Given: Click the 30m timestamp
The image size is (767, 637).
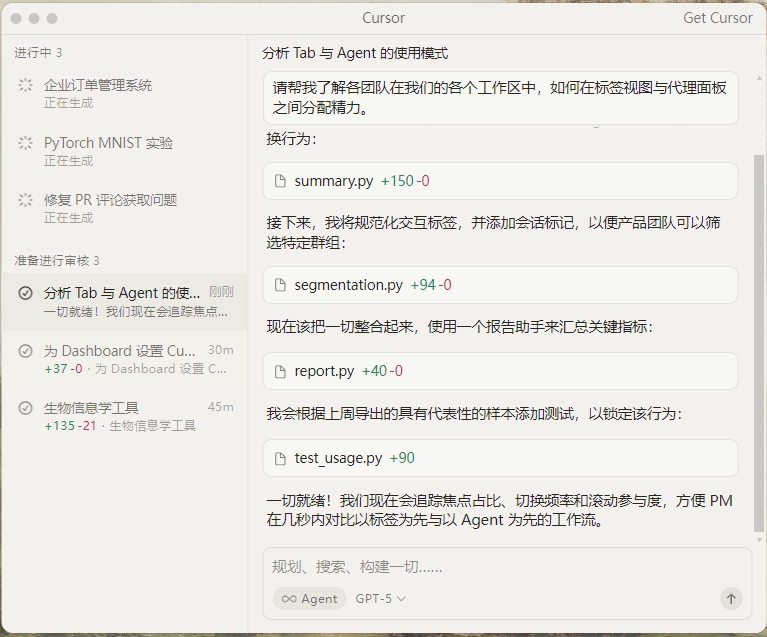Looking at the screenshot, I should 221,350.
